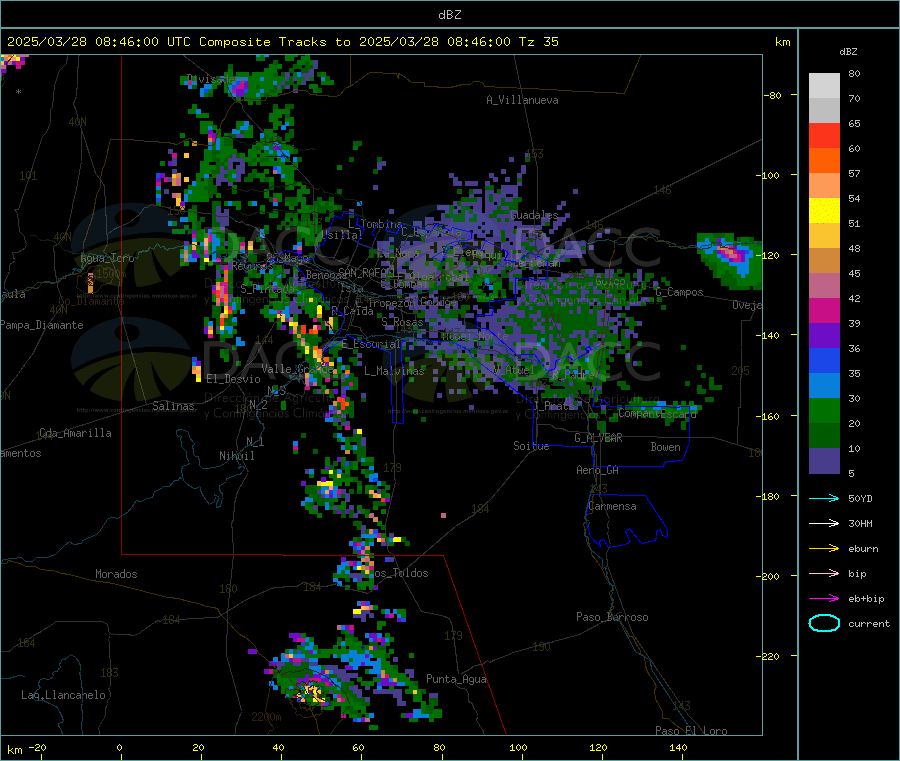Screen dimensions: 900x761
Task: Click the x-axis tick label '100'
Action: click(518, 747)
